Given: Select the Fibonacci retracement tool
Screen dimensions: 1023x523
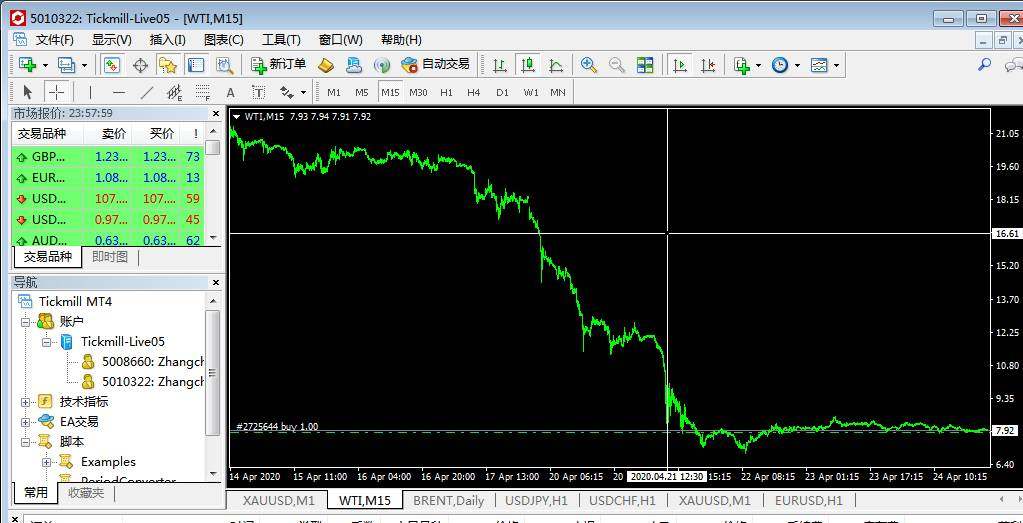Looking at the screenshot, I should click(203, 92).
